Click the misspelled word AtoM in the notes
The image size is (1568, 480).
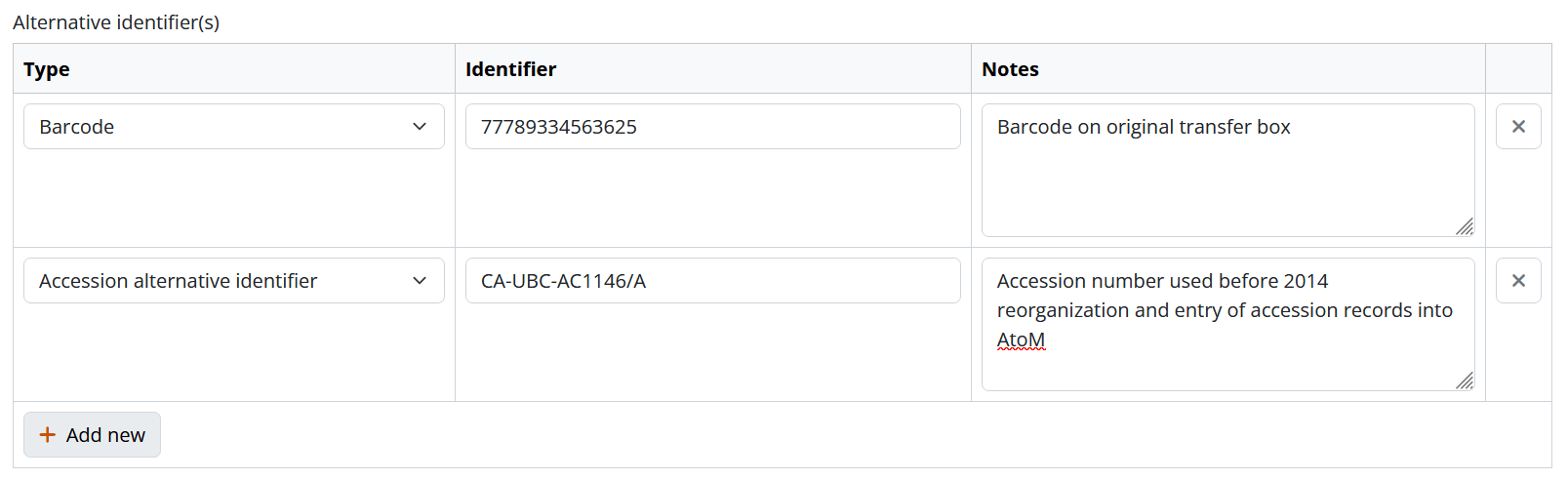pos(1021,340)
